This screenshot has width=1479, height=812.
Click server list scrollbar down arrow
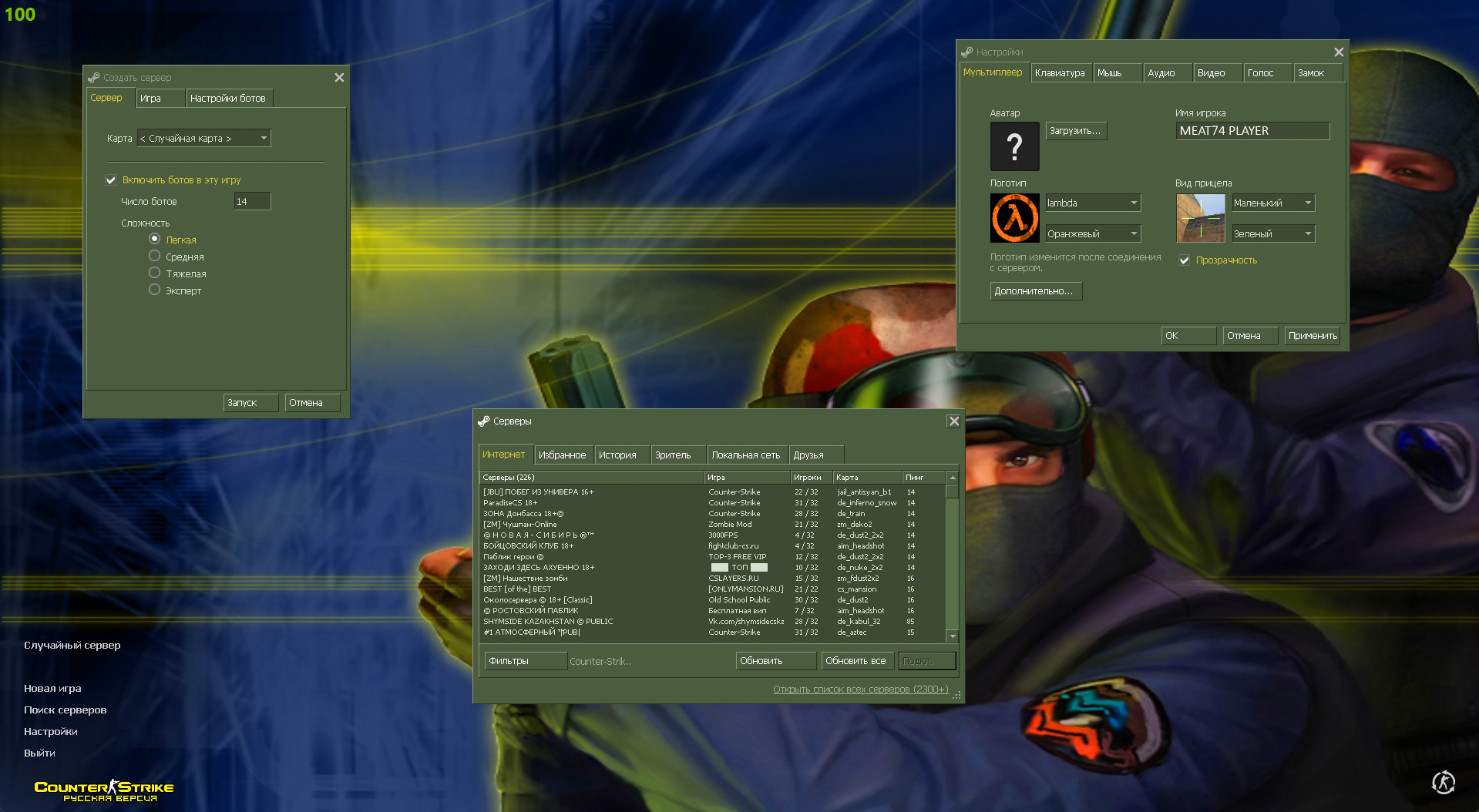953,636
